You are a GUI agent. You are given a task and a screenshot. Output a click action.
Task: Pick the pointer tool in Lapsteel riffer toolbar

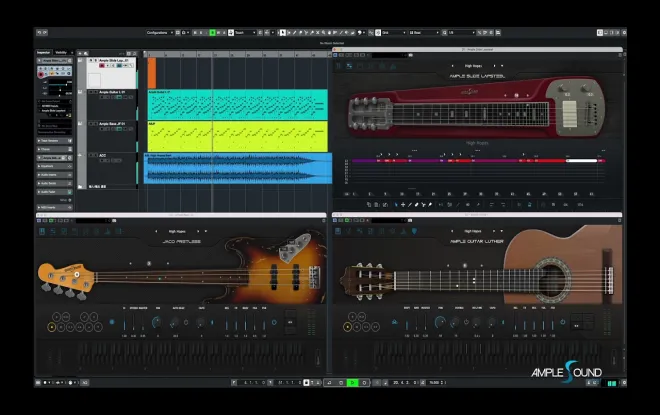pos(396,205)
